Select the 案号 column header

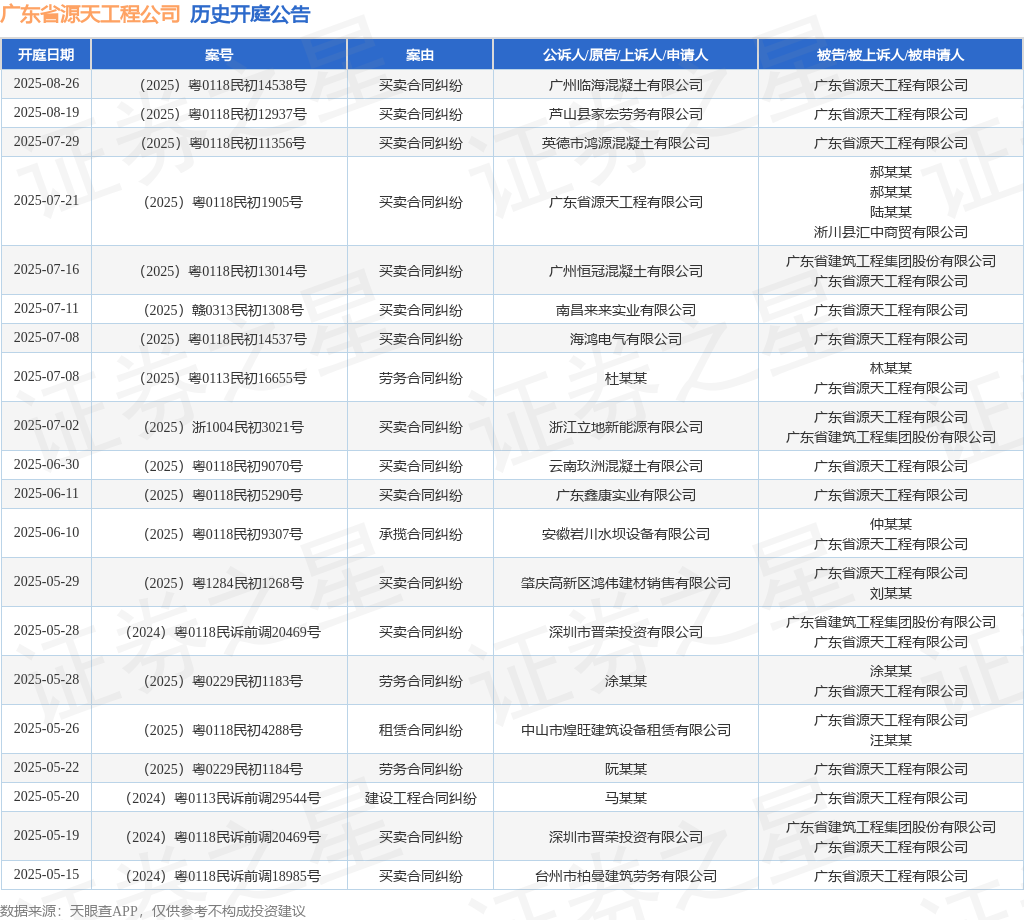click(x=219, y=55)
